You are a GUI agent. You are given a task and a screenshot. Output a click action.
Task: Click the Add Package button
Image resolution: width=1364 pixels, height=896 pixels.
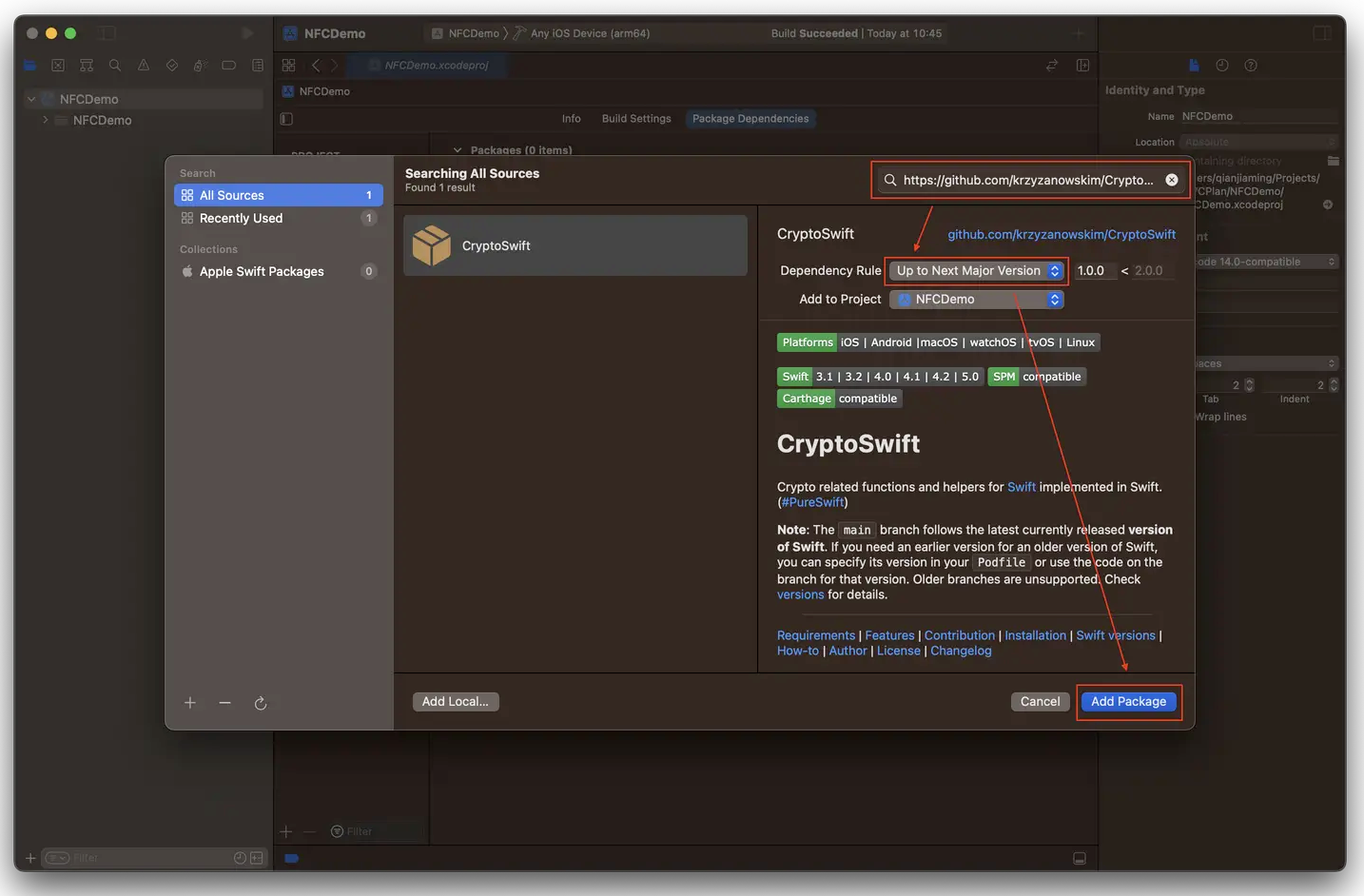[1128, 702]
